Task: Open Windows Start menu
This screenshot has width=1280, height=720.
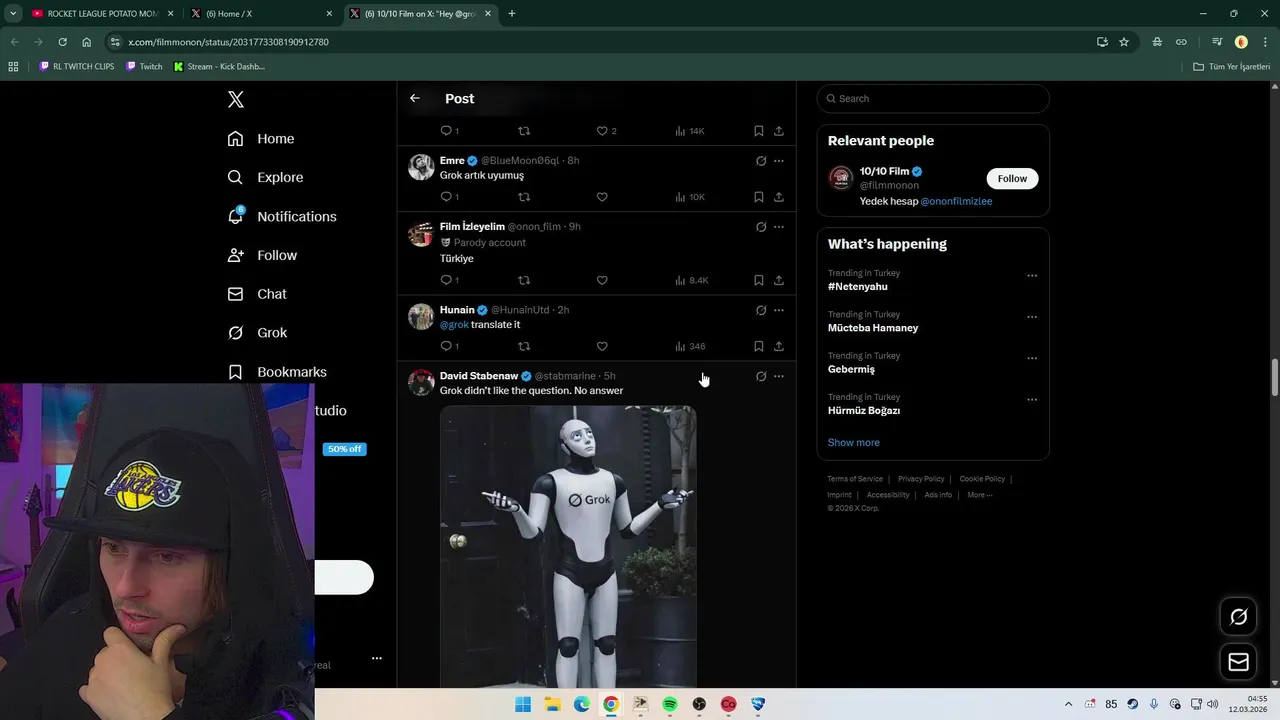Action: [x=523, y=704]
